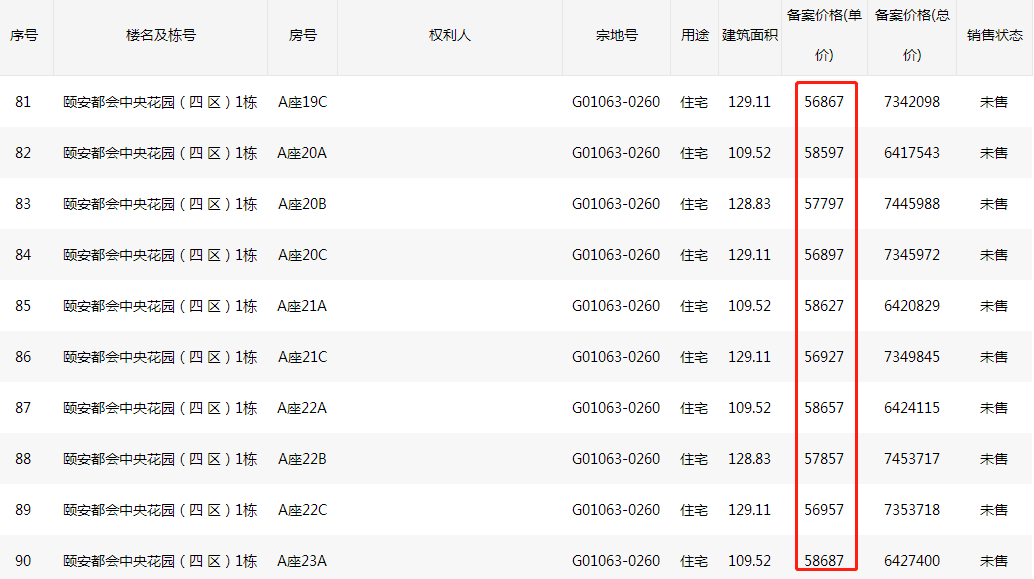The height and width of the screenshot is (579, 1034).
Task: Click unit price 57797
Action: [x=824, y=204]
